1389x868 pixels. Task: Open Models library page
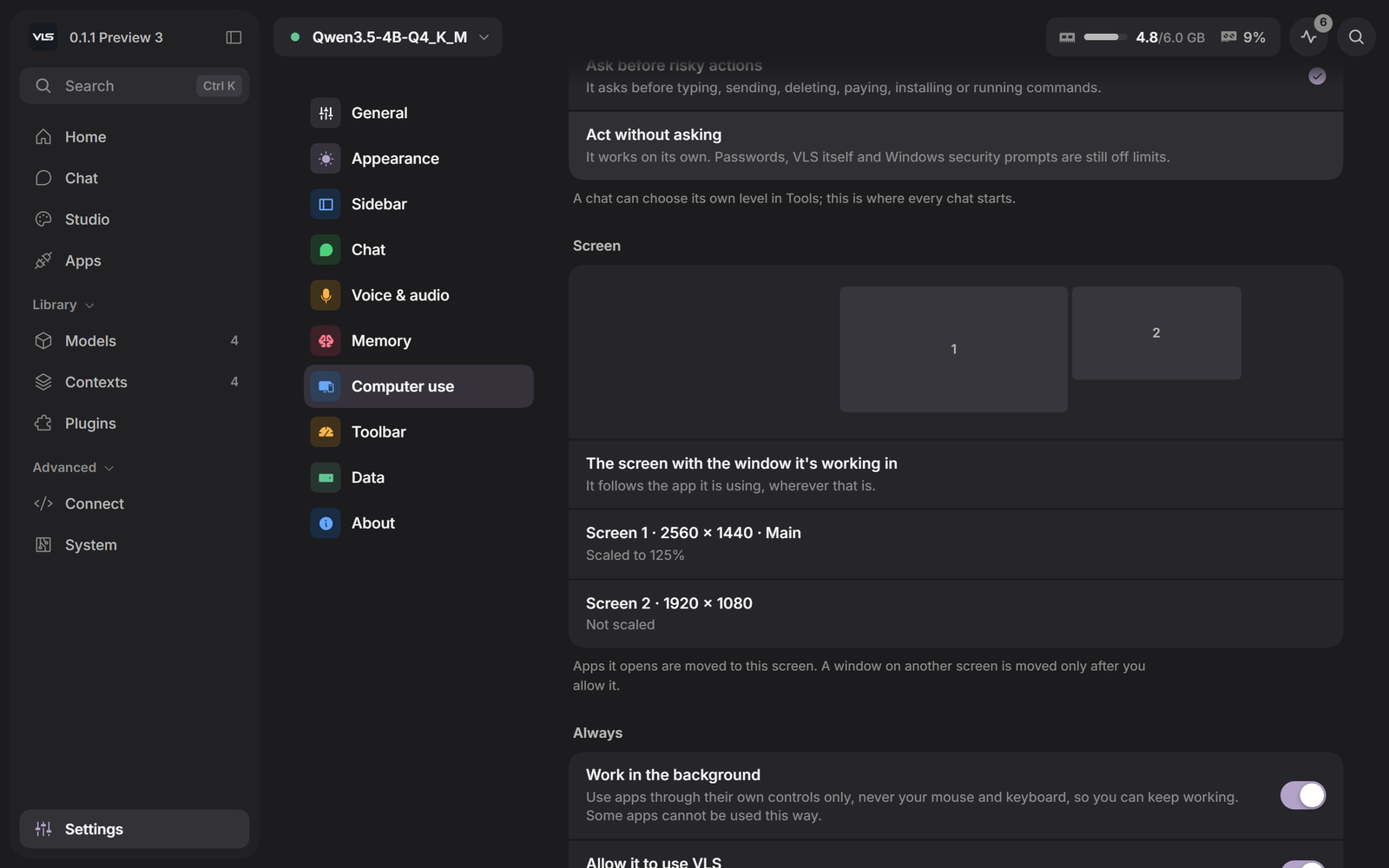point(135,341)
